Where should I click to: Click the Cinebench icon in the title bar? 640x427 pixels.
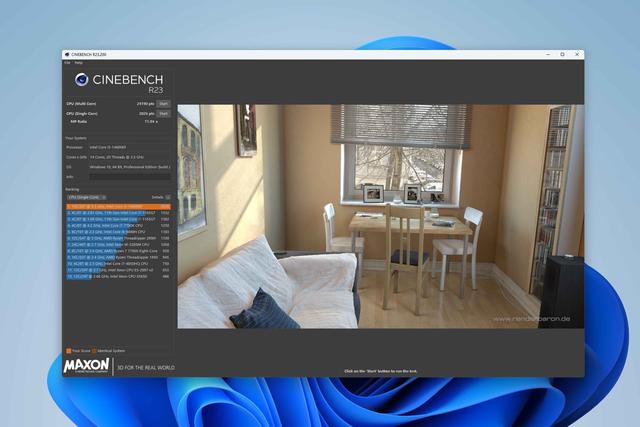(x=67, y=54)
